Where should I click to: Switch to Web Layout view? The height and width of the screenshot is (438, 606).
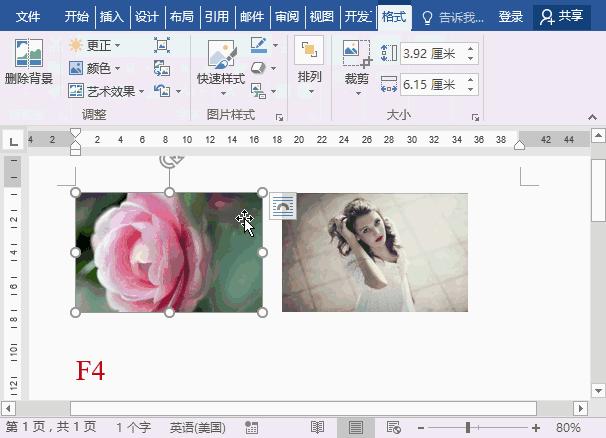[393, 428]
